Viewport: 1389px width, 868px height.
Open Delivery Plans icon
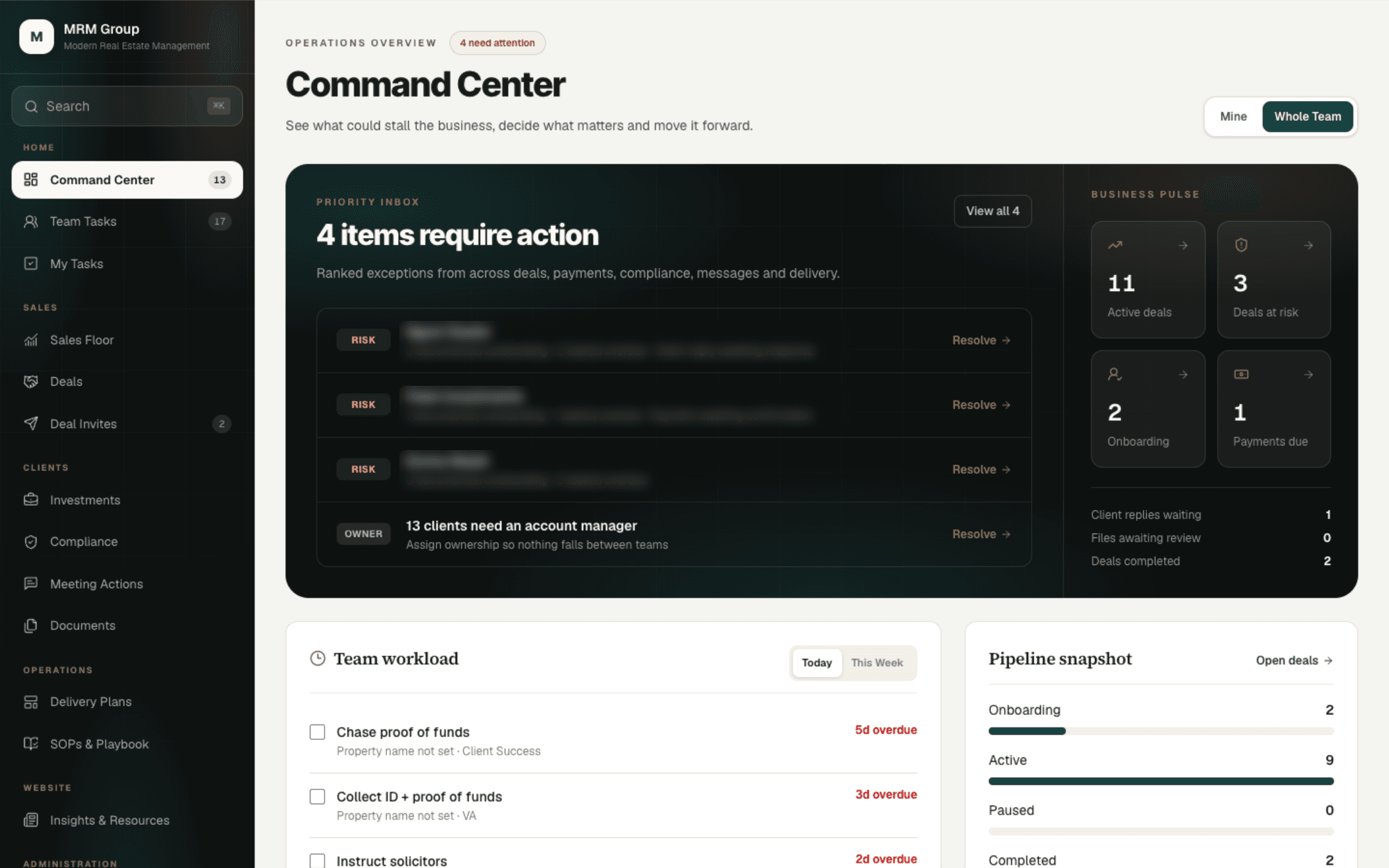tap(31, 702)
